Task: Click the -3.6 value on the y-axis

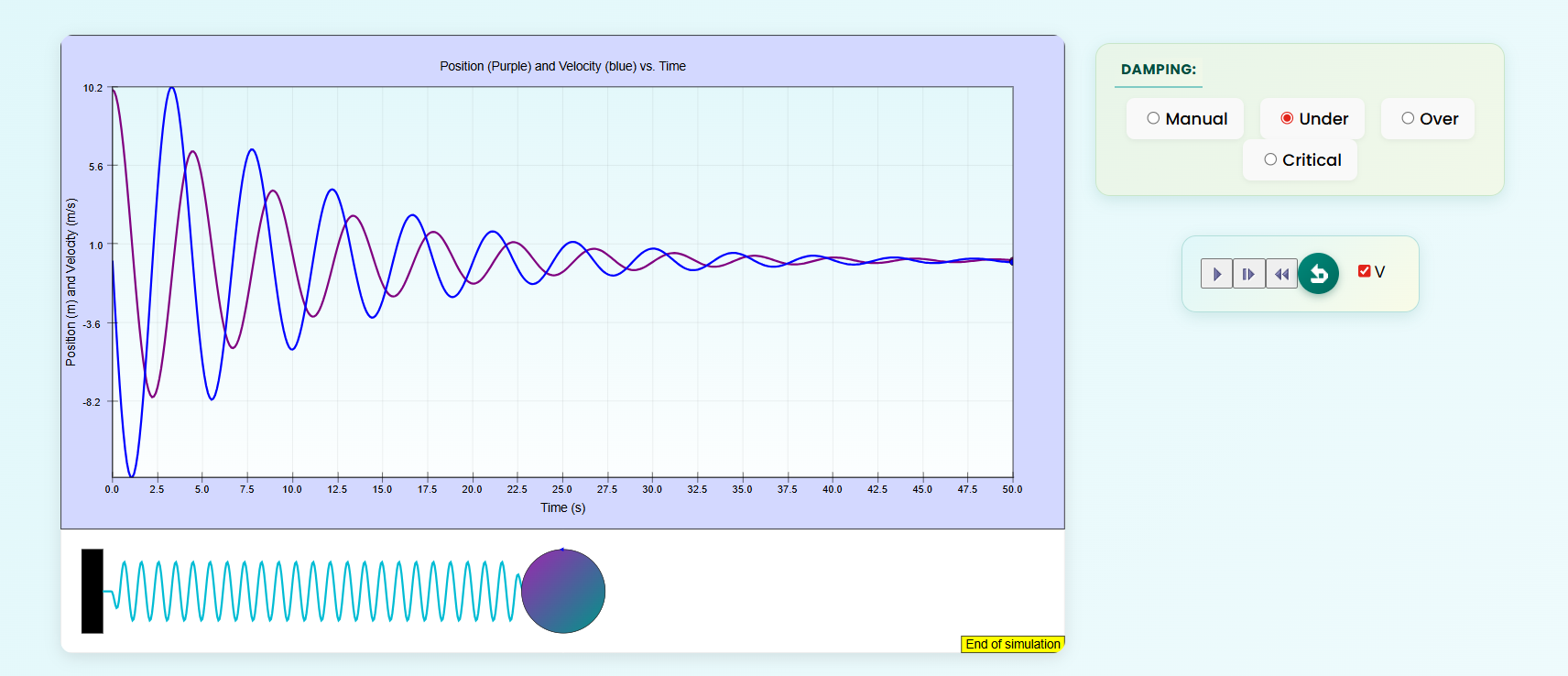Action: 92,324
